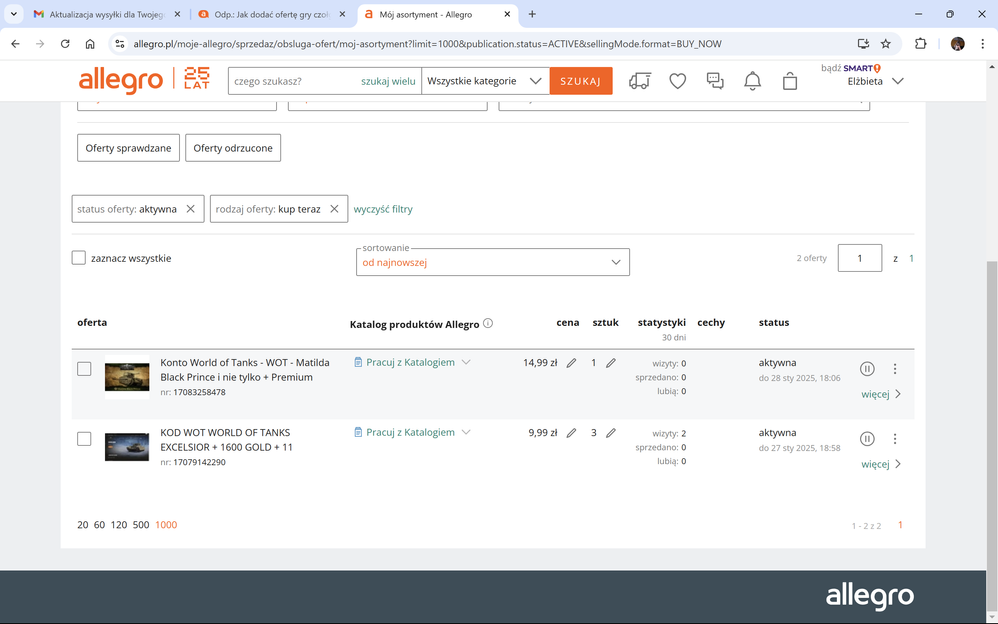Tick the zaznacz wszystkie checkbox
The width and height of the screenshot is (998, 624).
coord(78,258)
